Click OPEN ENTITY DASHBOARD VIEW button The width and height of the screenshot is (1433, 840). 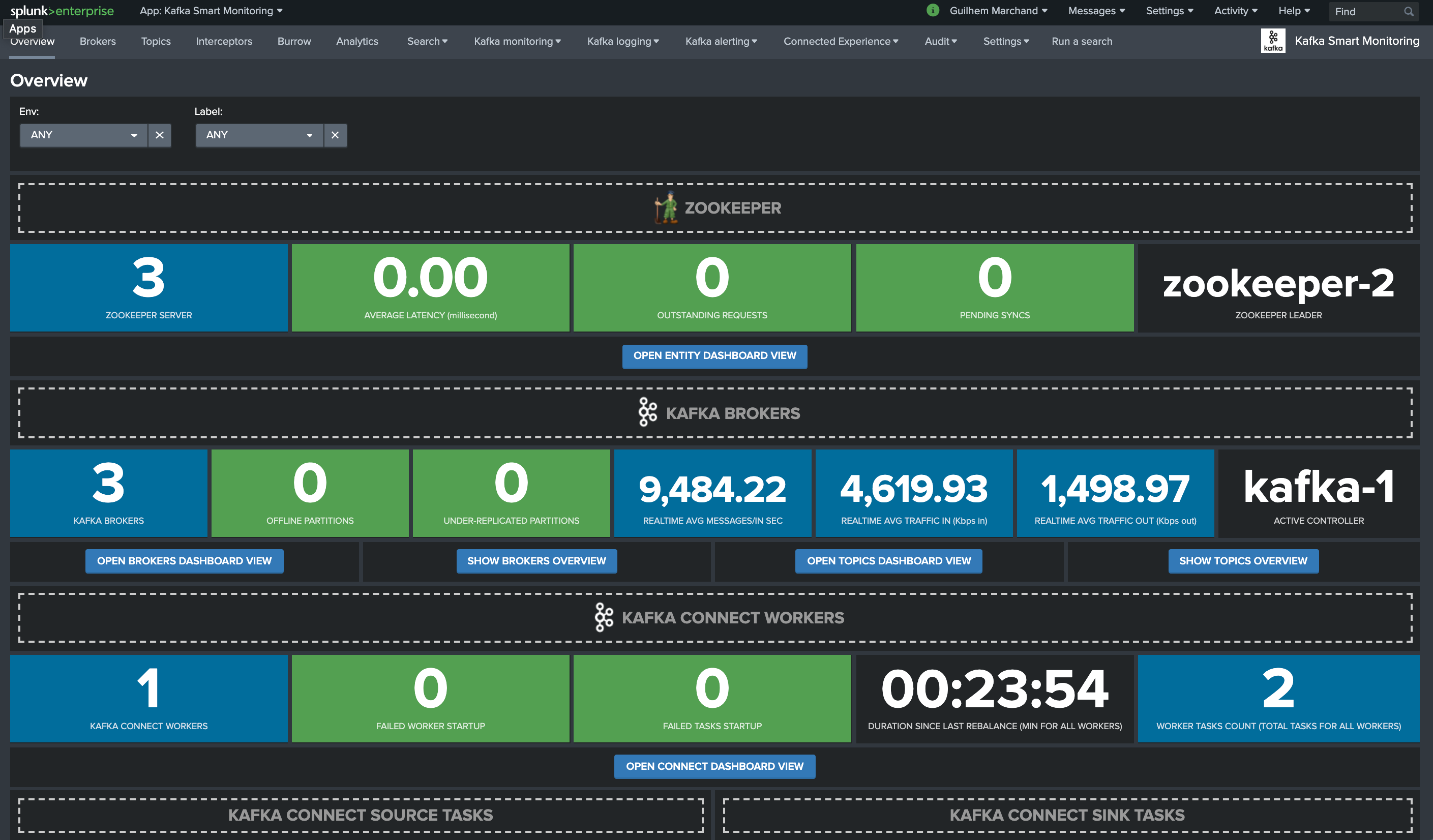pos(715,356)
